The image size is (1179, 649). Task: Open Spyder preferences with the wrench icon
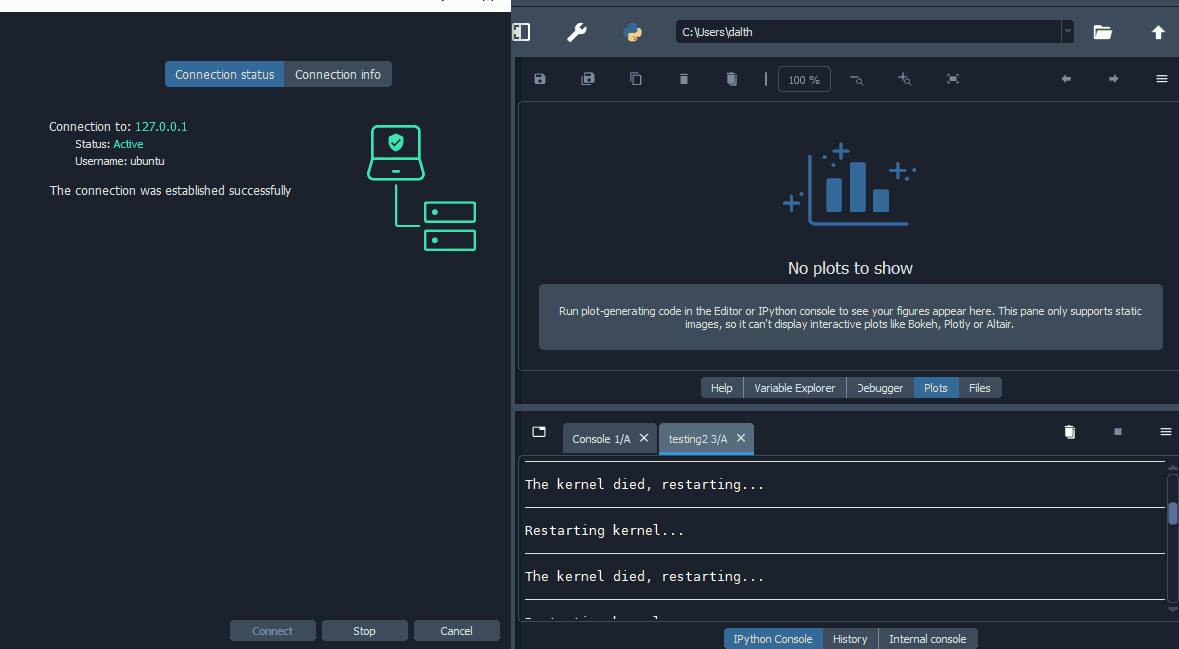coord(576,32)
